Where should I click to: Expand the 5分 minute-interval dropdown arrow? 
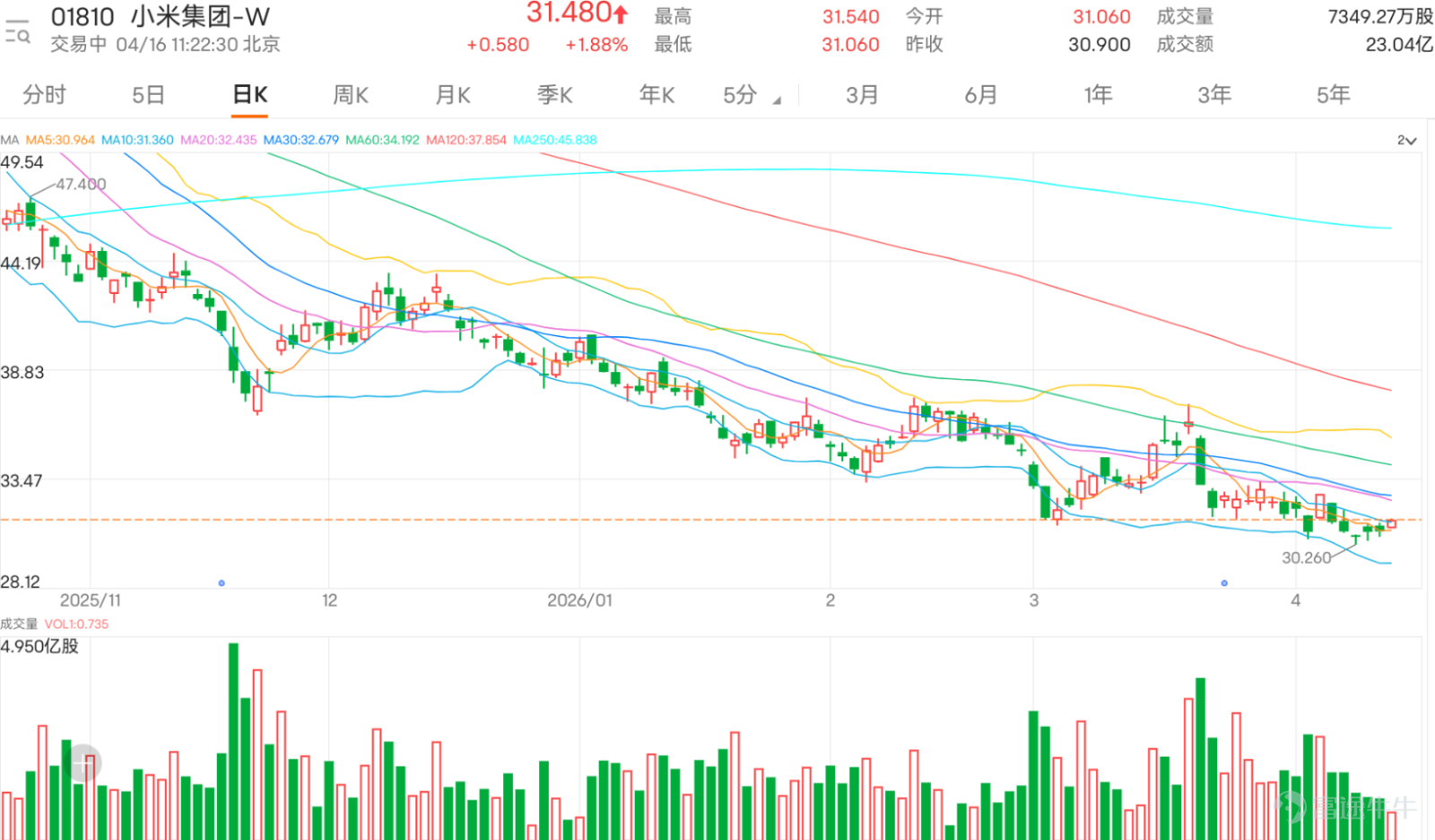point(777,100)
